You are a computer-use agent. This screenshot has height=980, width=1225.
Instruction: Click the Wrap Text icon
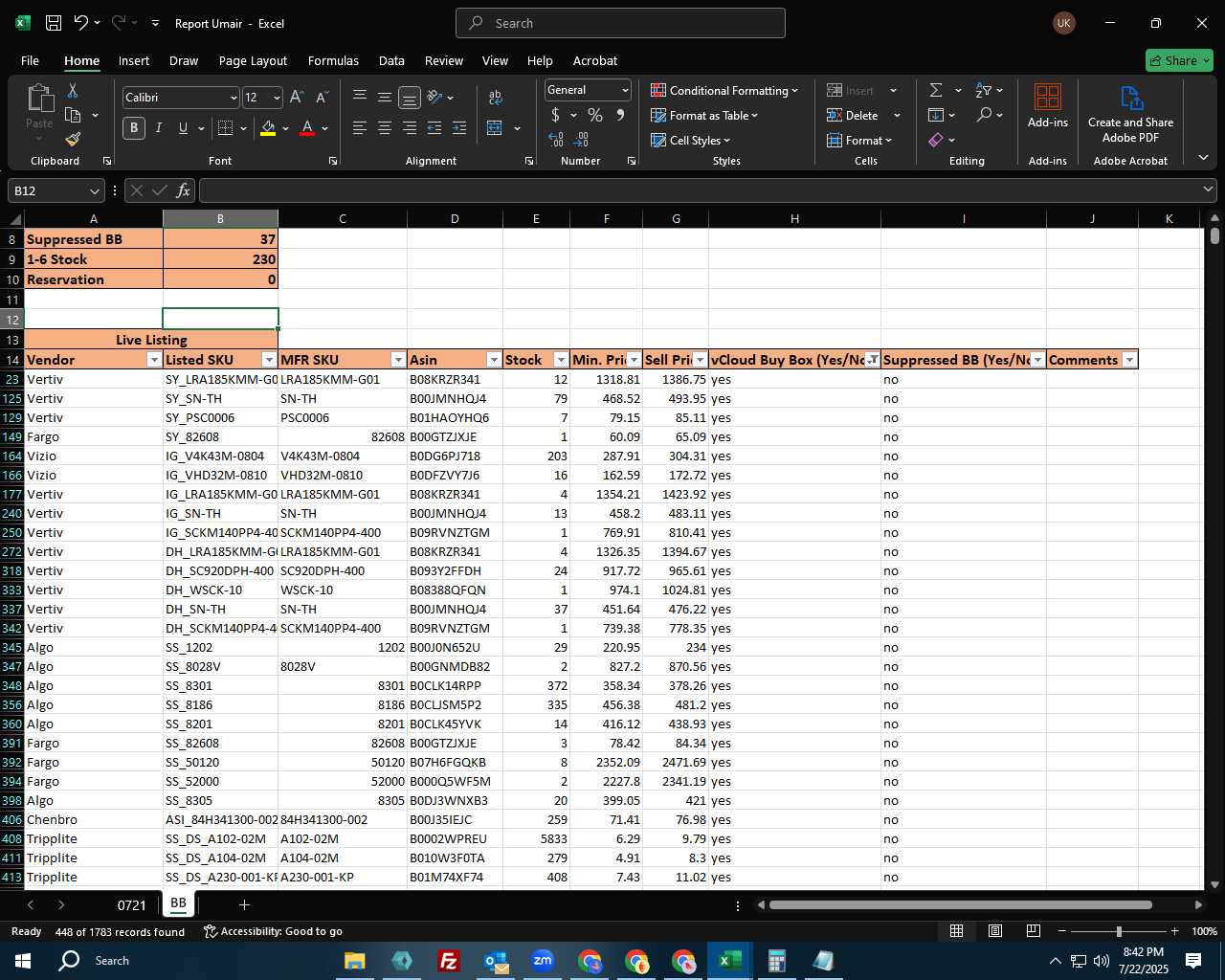(496, 98)
